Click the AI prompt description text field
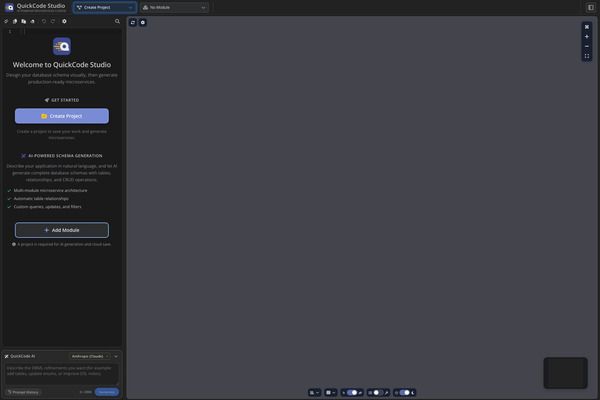Screen dimensions: 600x400 pyautogui.click(x=62, y=374)
